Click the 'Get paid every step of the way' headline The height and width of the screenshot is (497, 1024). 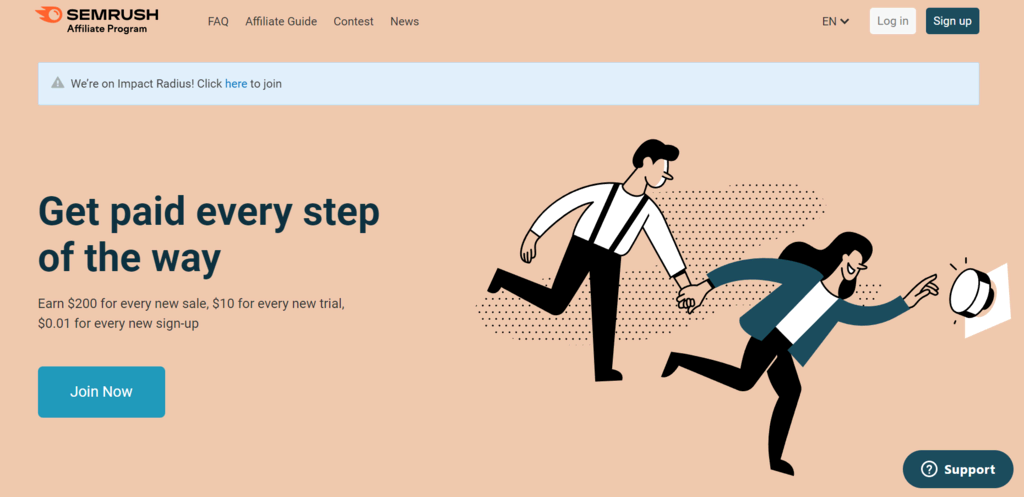pos(209,234)
